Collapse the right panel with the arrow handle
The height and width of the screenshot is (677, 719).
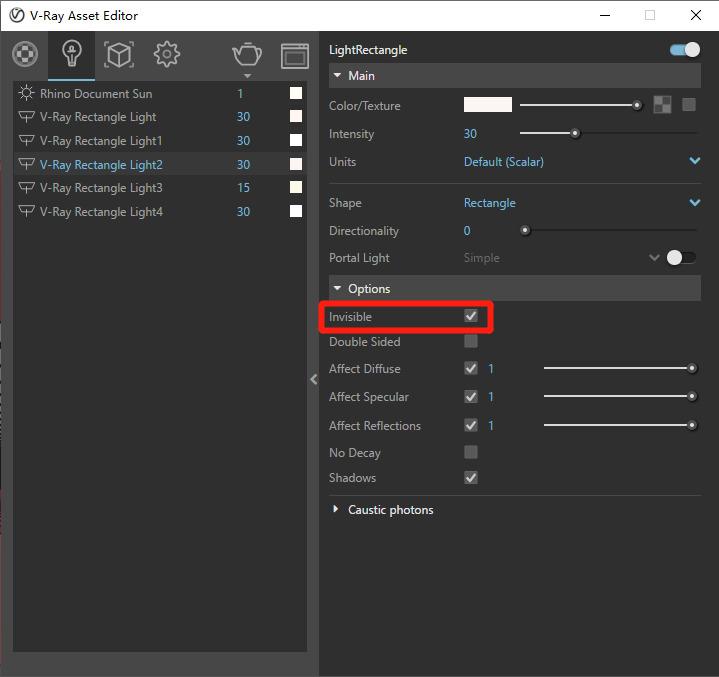314,379
